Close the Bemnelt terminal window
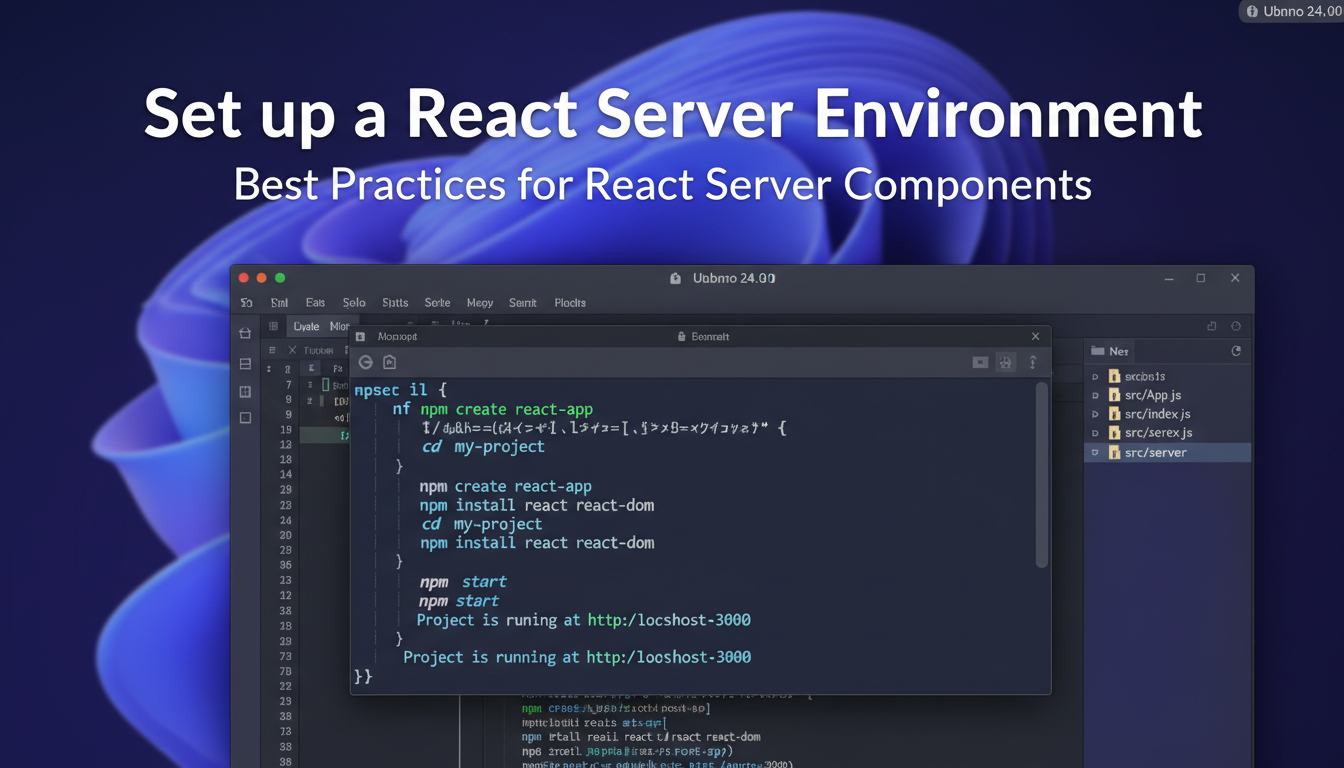The image size is (1344, 768). click(1035, 337)
